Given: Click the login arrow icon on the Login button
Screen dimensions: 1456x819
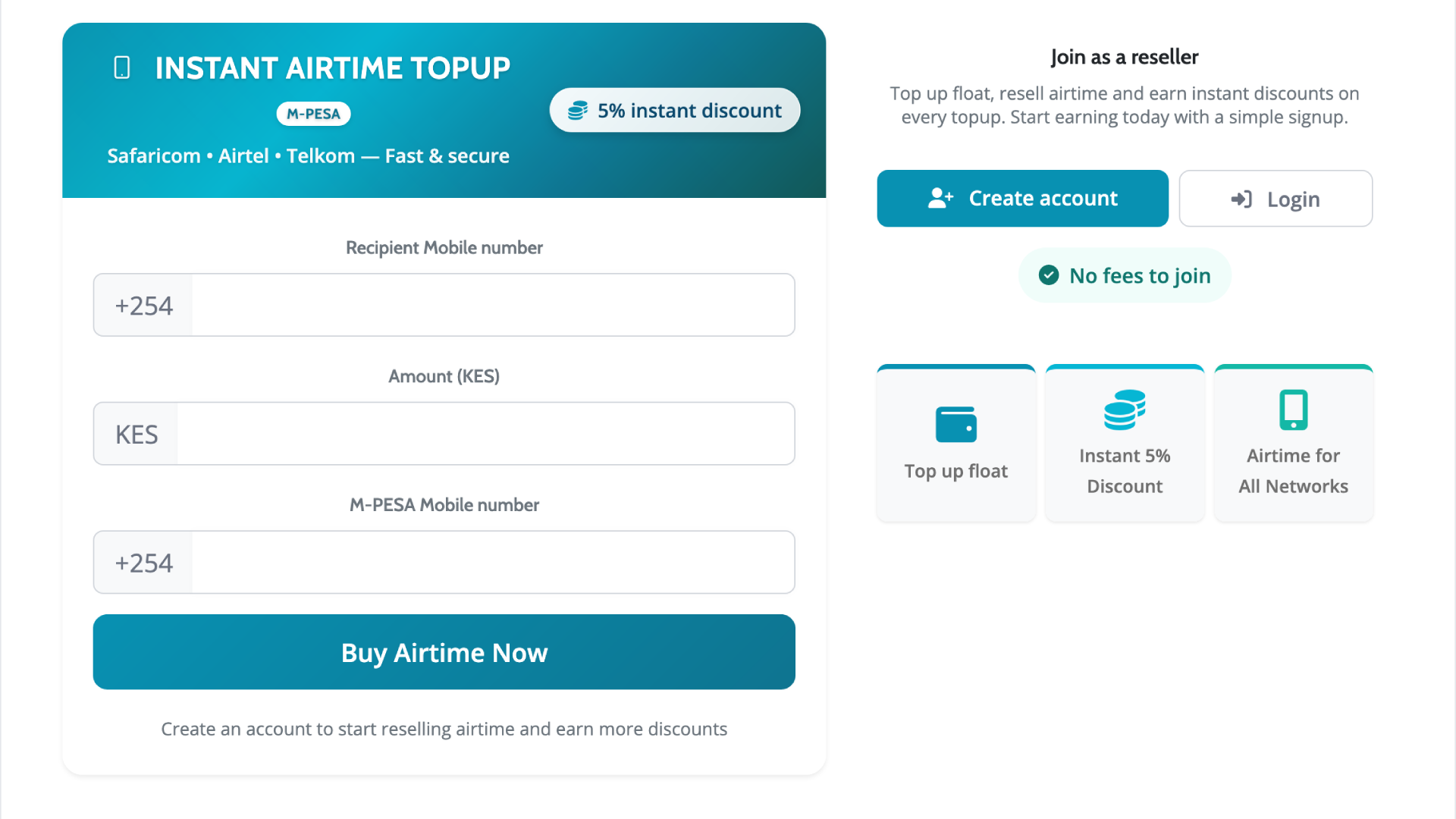Looking at the screenshot, I should click(x=1241, y=199).
